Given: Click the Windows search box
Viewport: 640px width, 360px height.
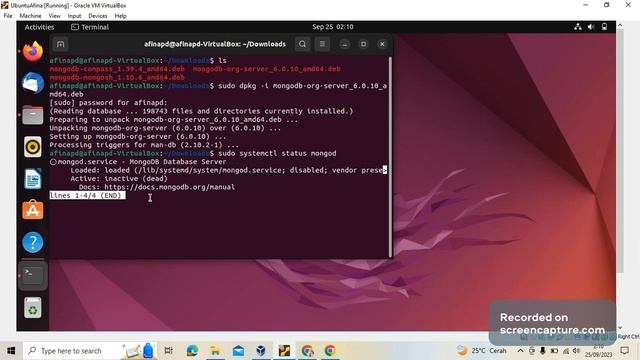Looking at the screenshot, I should (91, 351).
